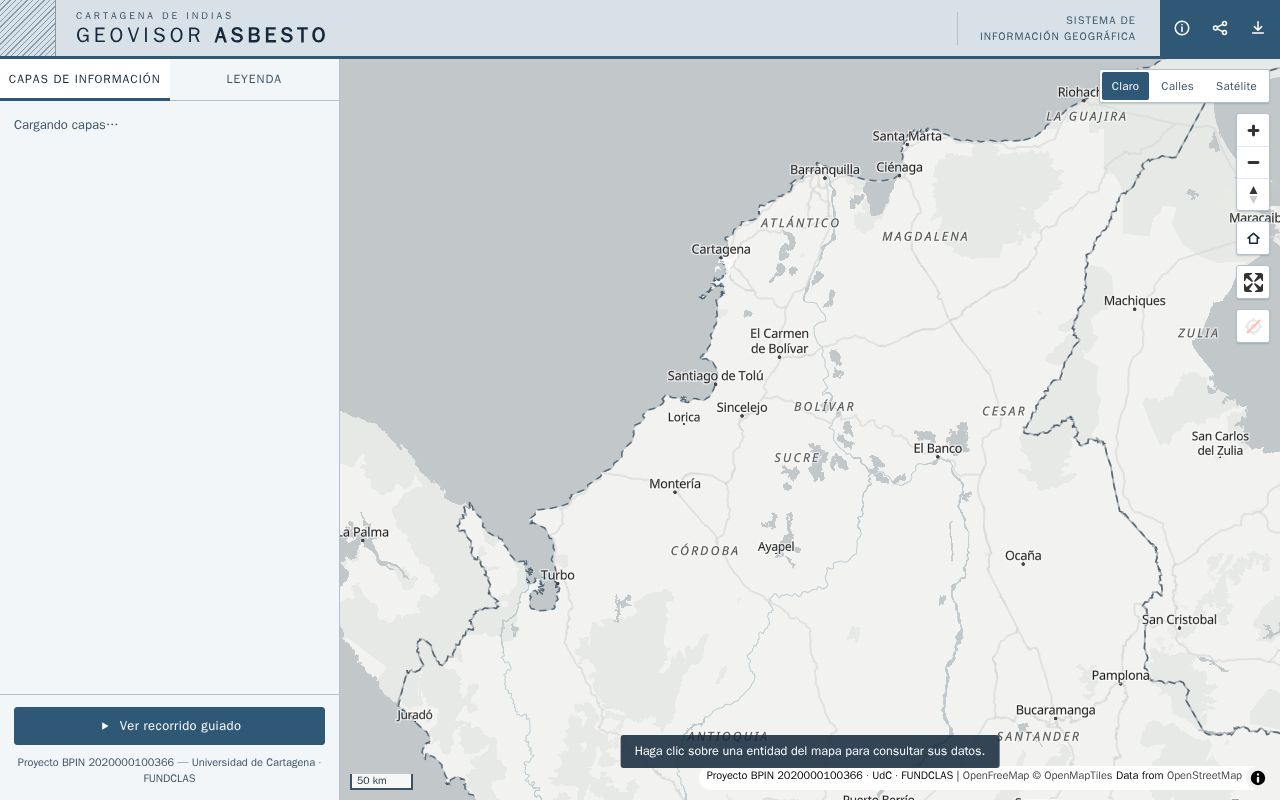Click the Ocaña city label
This screenshot has width=1280, height=800.
1023,556
